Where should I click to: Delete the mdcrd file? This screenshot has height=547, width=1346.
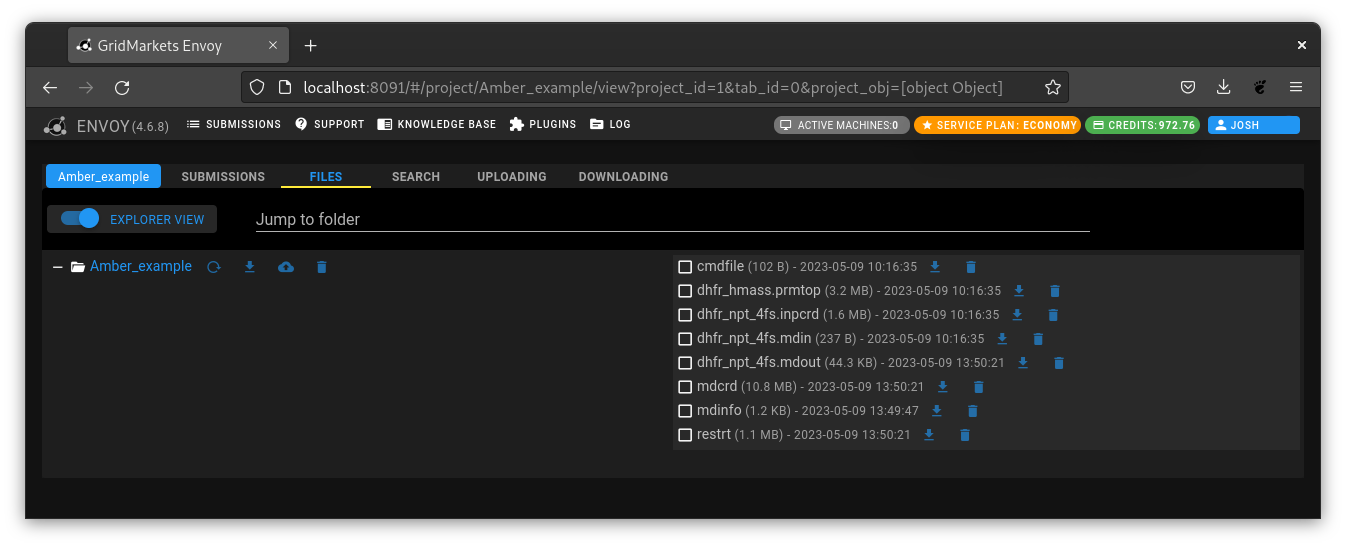click(x=979, y=387)
